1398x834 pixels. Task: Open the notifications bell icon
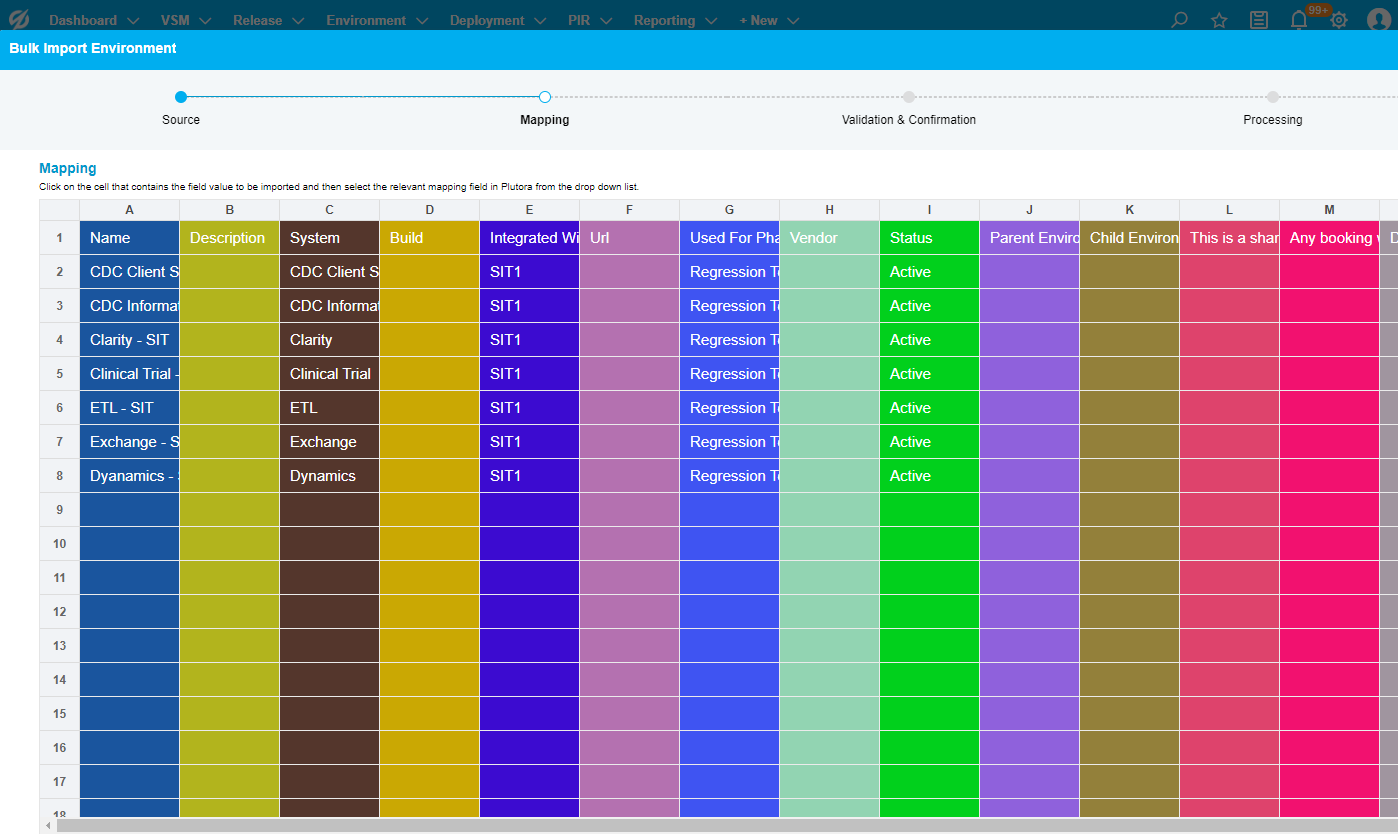(x=1299, y=20)
